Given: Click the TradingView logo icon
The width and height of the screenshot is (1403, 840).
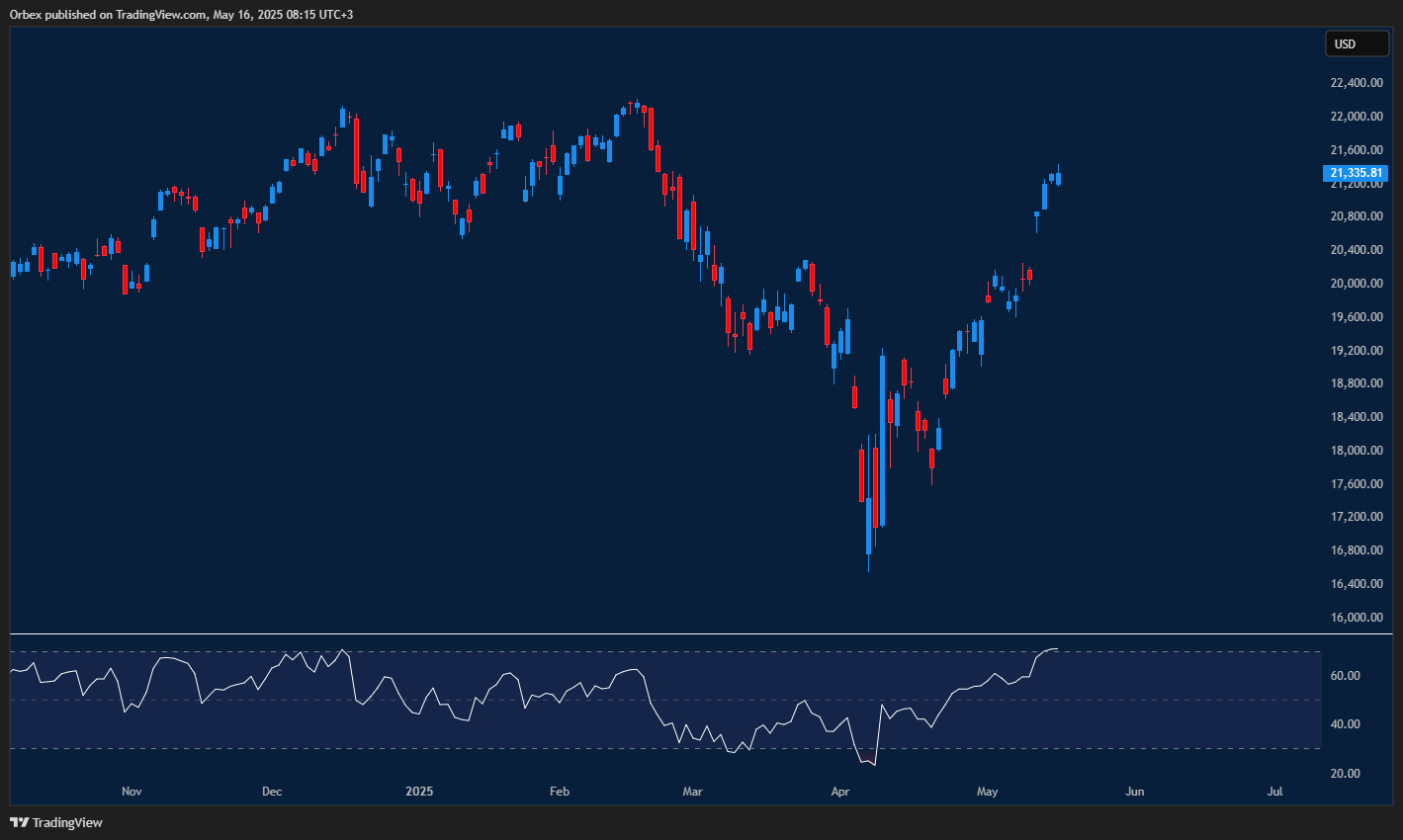Looking at the screenshot, I should (18, 822).
